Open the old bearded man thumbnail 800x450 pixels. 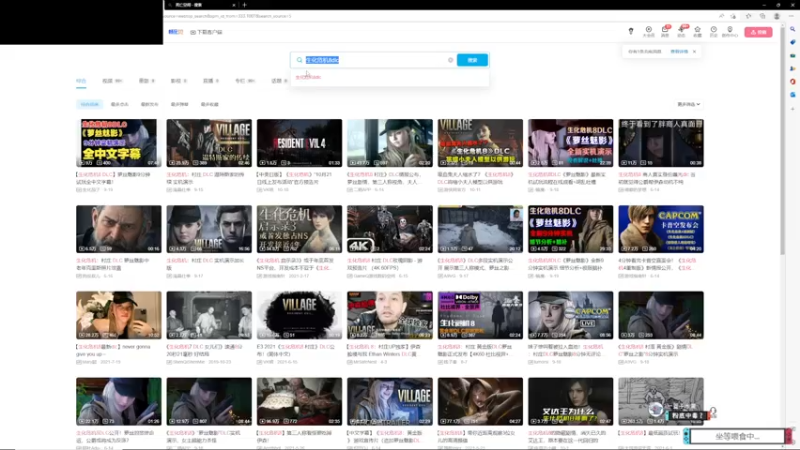pyautogui.click(x=119, y=229)
